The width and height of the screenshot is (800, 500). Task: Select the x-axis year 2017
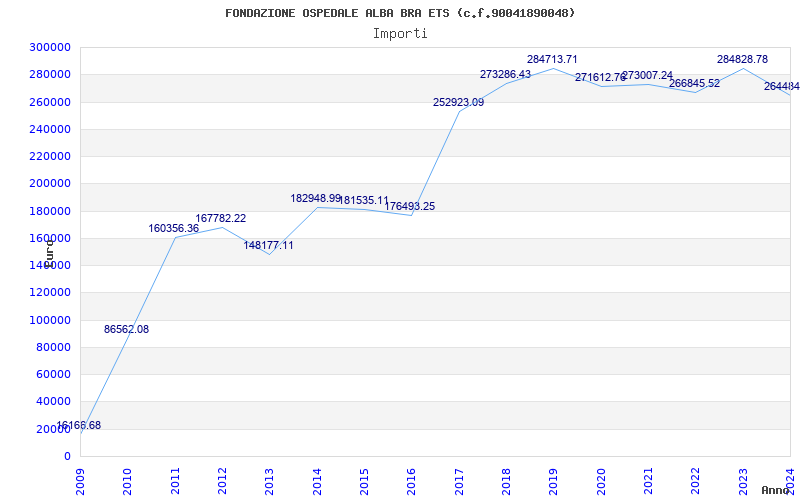[459, 482]
